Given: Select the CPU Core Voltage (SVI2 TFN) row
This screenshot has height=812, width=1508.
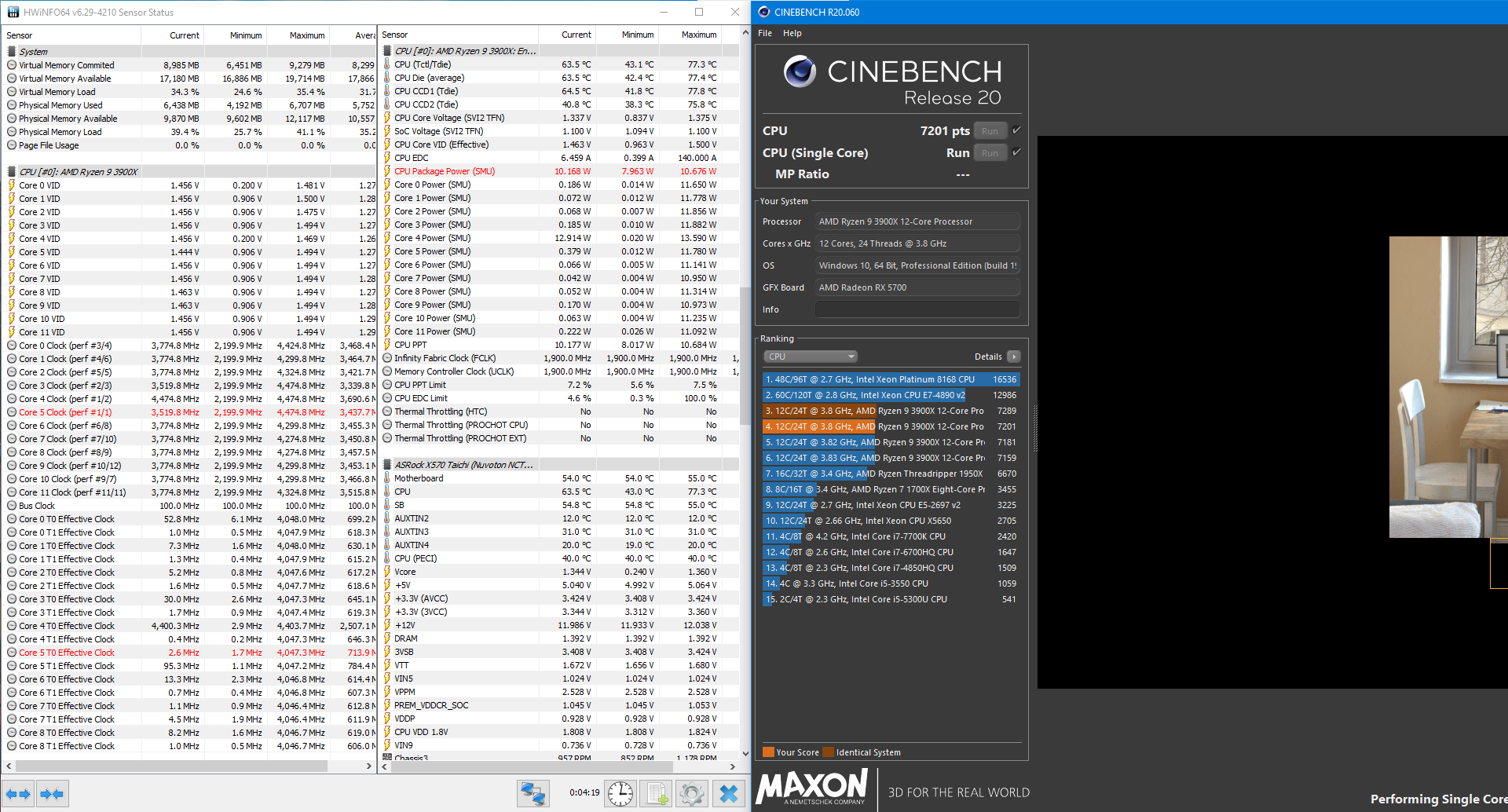Looking at the screenshot, I should point(559,118).
